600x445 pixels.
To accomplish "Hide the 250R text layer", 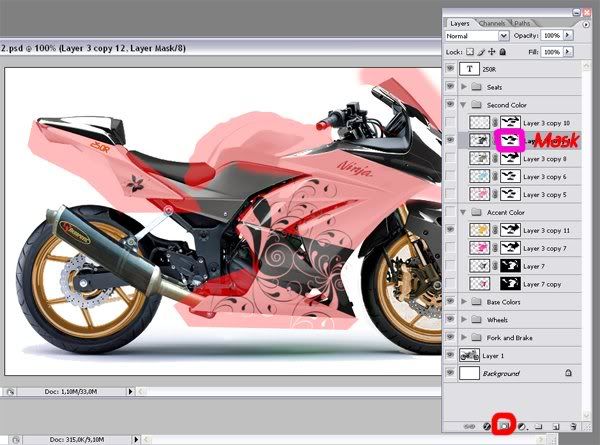I will pyautogui.click(x=450, y=69).
